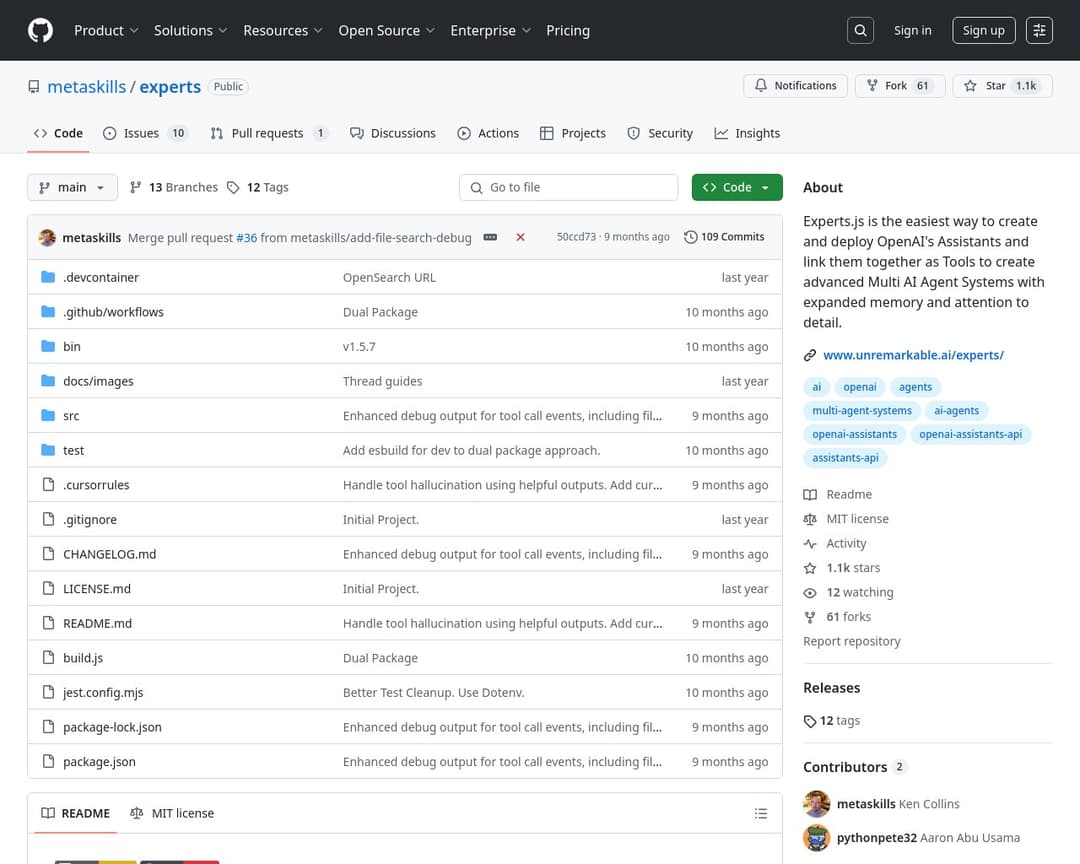Open pull request #36 link
Viewport: 1080px width, 864px height.
(x=246, y=238)
